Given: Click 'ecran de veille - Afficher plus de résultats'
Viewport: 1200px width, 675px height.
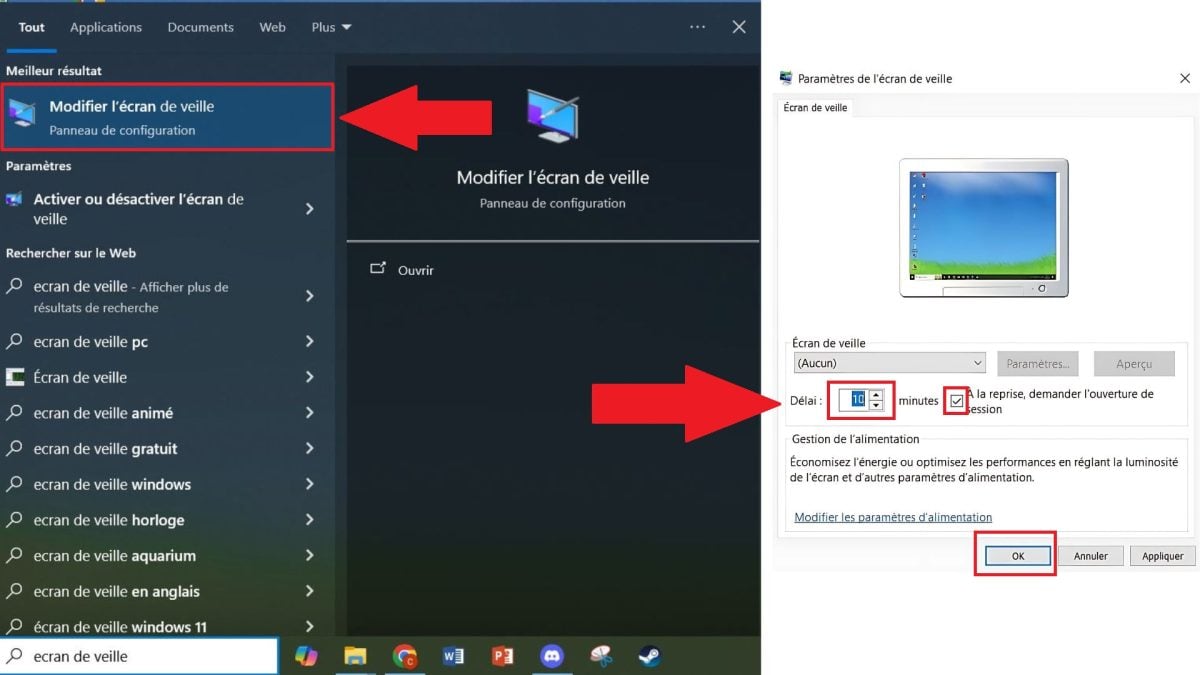Looking at the screenshot, I should point(131,297).
